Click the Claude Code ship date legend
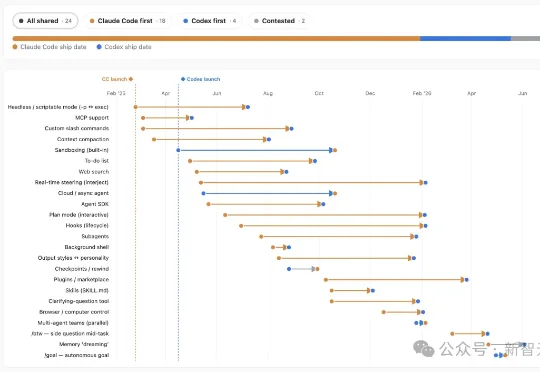Viewport: 540px width, 372px height. pyautogui.click(x=50, y=47)
